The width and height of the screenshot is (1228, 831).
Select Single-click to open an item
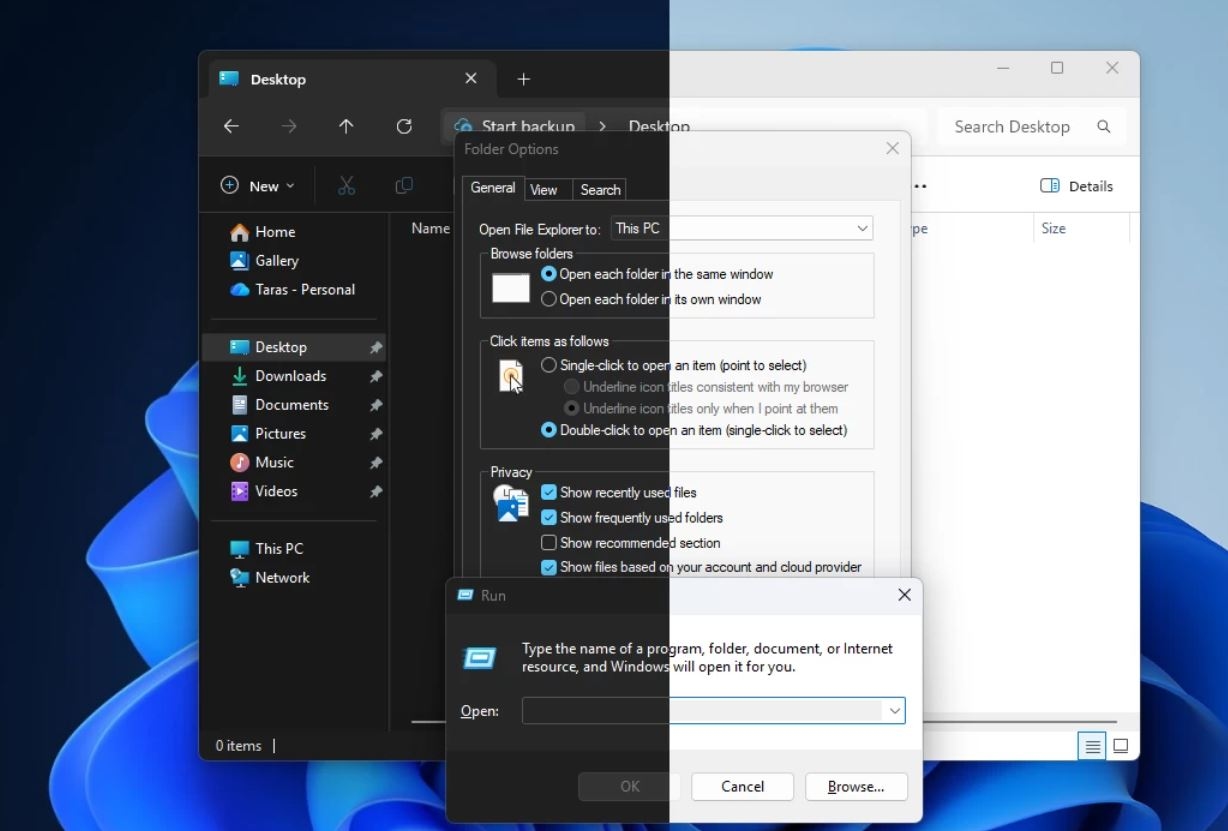tap(673, 365)
